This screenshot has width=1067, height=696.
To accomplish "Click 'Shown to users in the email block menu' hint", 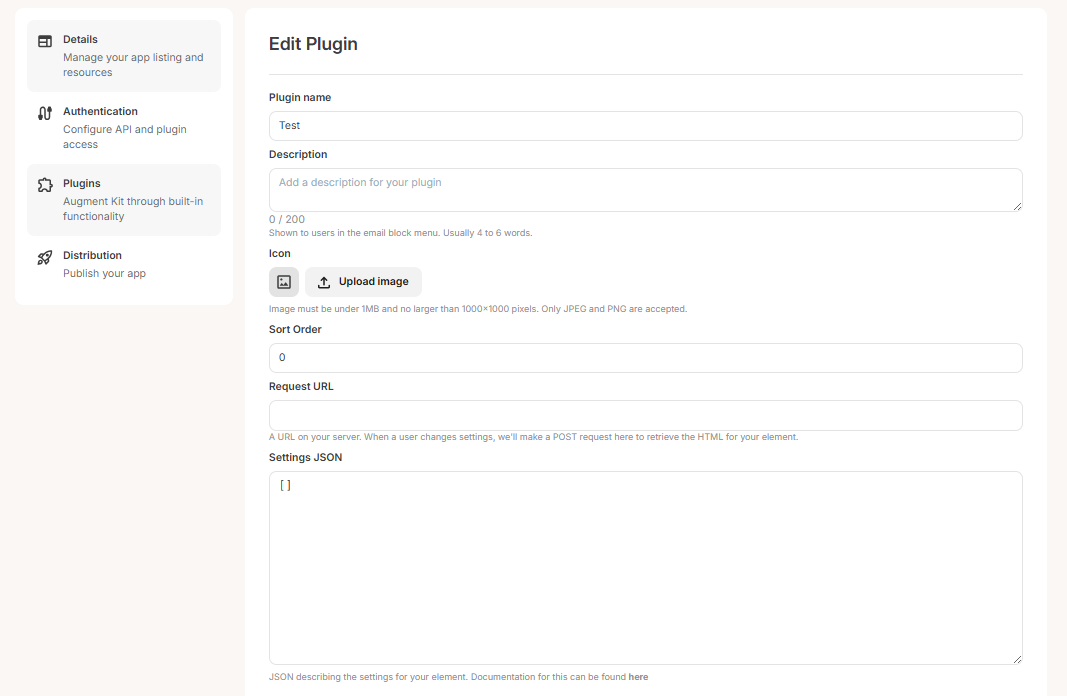I will [400, 233].
